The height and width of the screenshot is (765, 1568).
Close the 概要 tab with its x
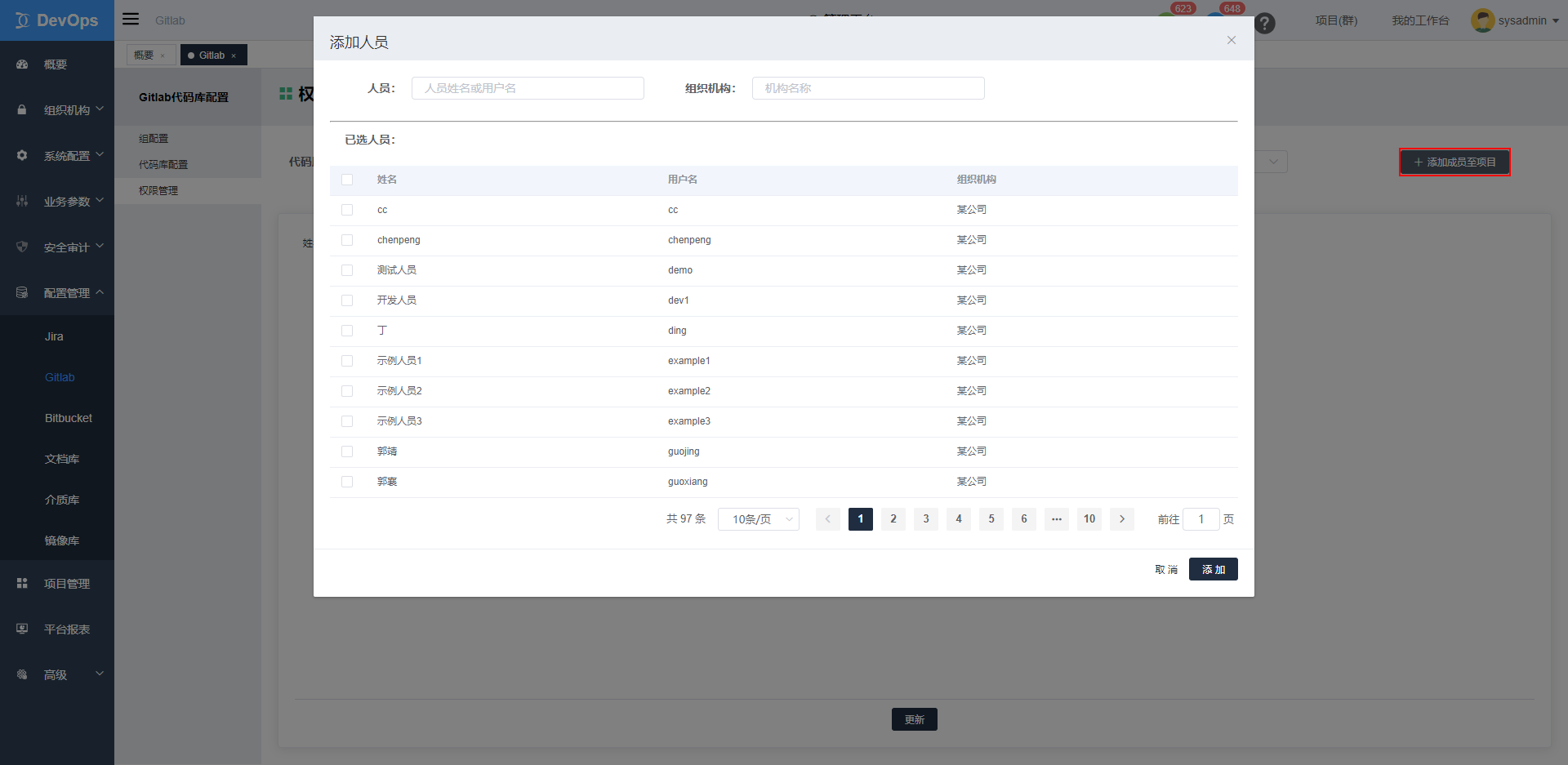pos(163,56)
